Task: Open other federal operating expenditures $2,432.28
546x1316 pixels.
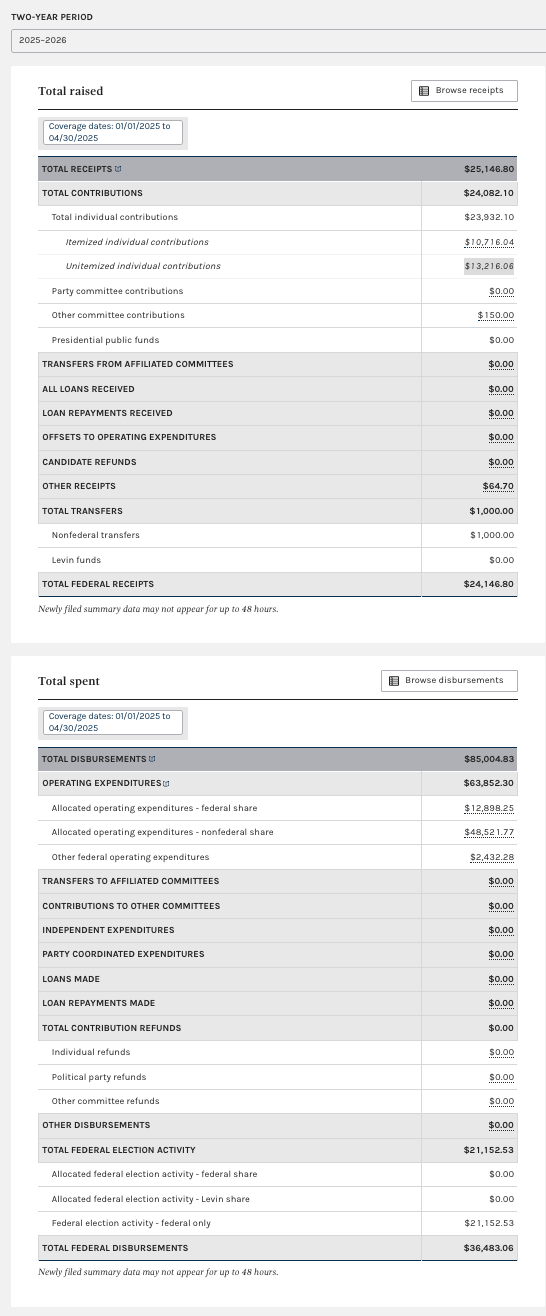Action: pyautogui.click(x=492, y=857)
